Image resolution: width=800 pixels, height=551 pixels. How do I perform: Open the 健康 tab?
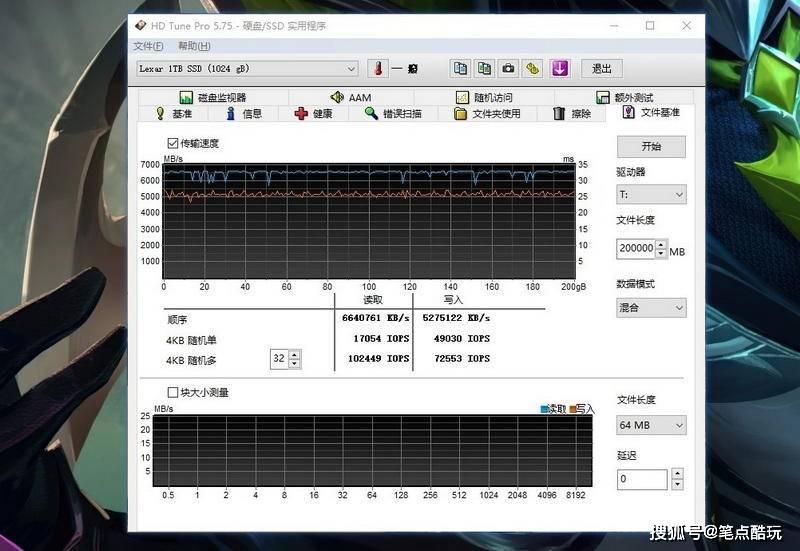click(313, 113)
